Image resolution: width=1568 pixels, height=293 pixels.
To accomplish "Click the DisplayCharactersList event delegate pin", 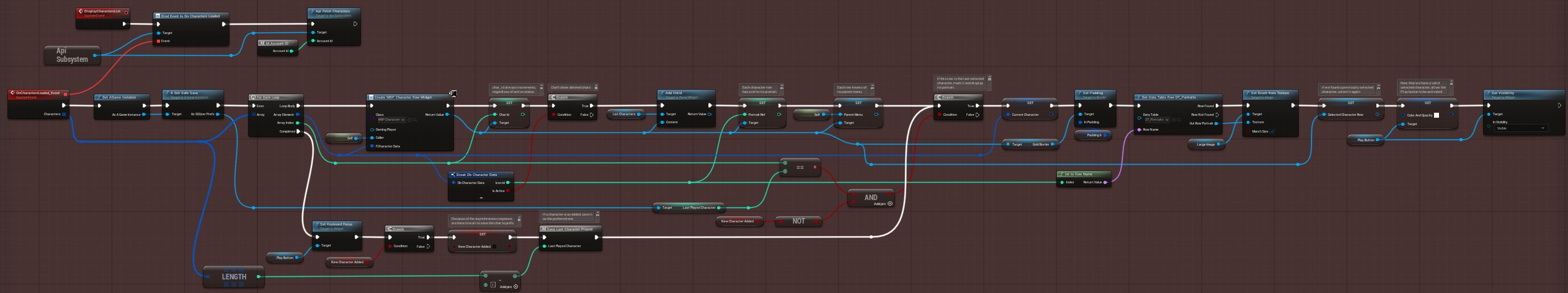I will pyautogui.click(x=127, y=12).
